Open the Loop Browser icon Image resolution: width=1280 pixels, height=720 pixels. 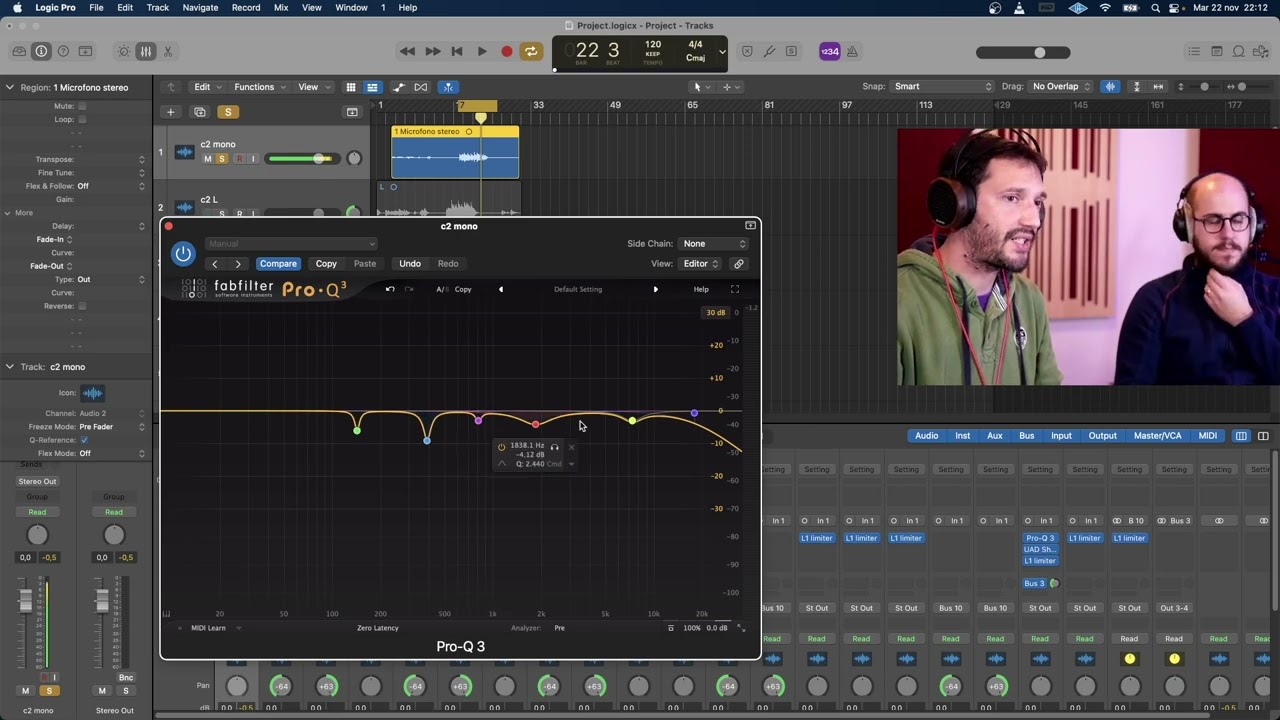click(x=1238, y=51)
